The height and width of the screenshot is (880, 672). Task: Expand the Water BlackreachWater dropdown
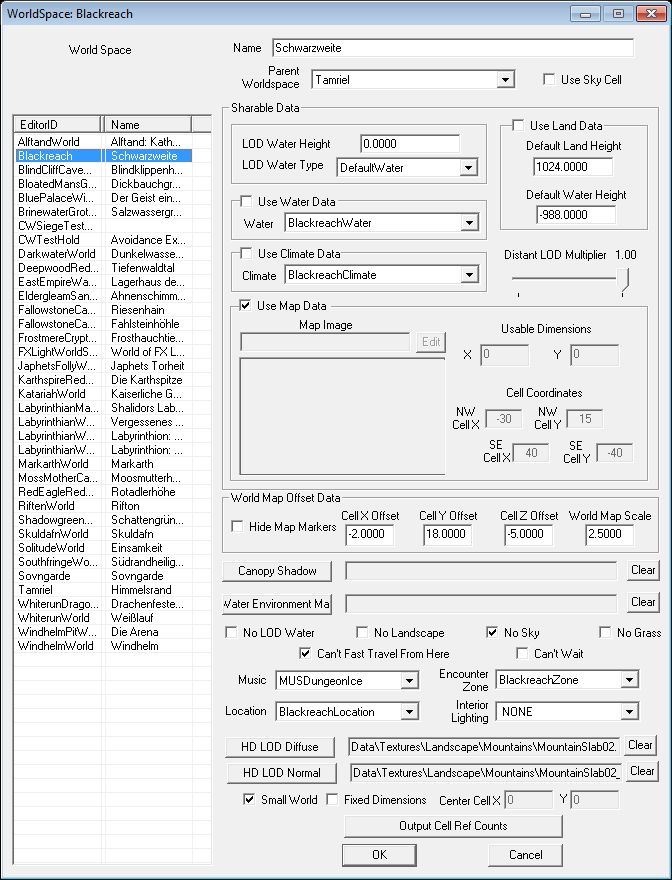point(469,223)
